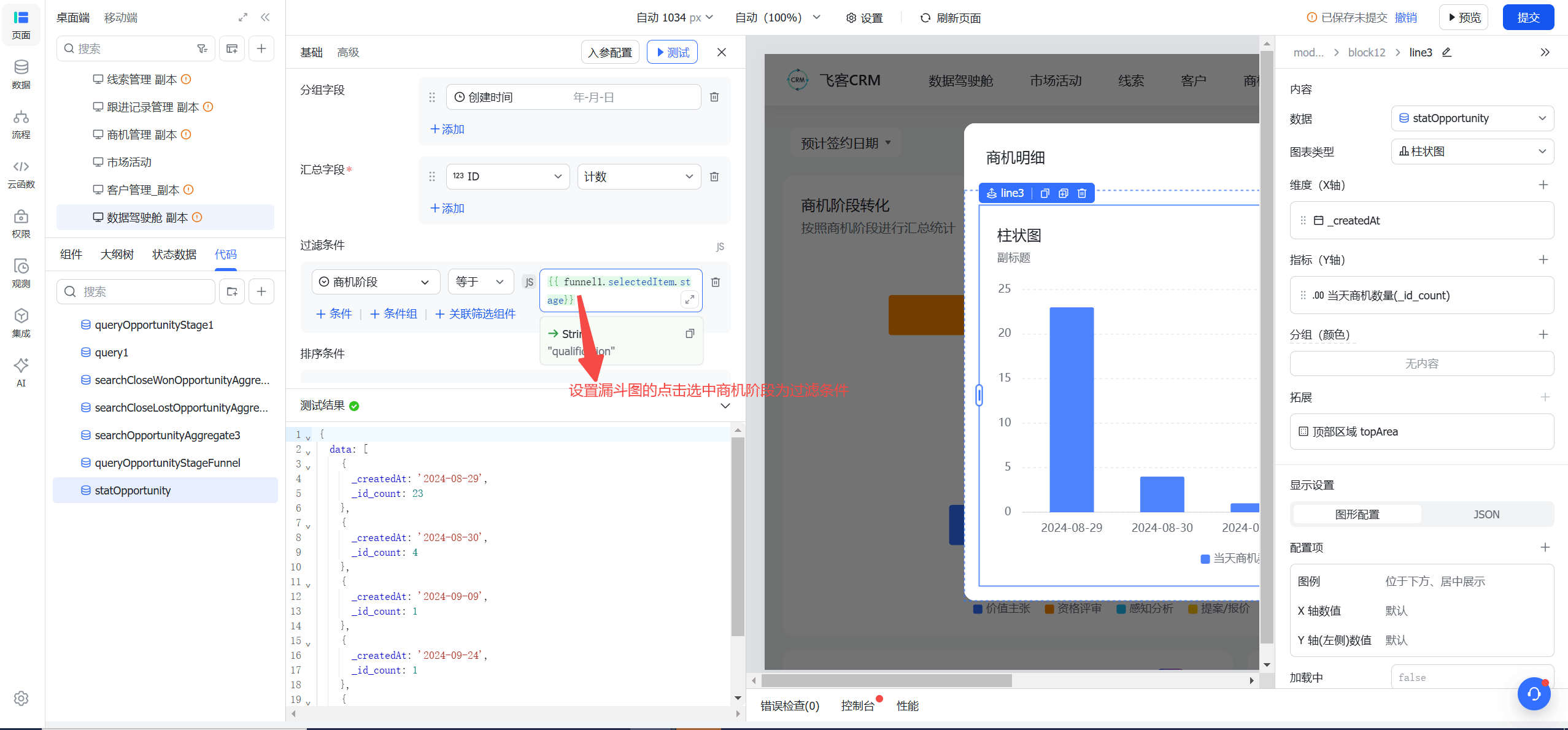Viewport: 1568px width, 730px height.
Task: Click the 入参配置 button
Action: (610, 52)
